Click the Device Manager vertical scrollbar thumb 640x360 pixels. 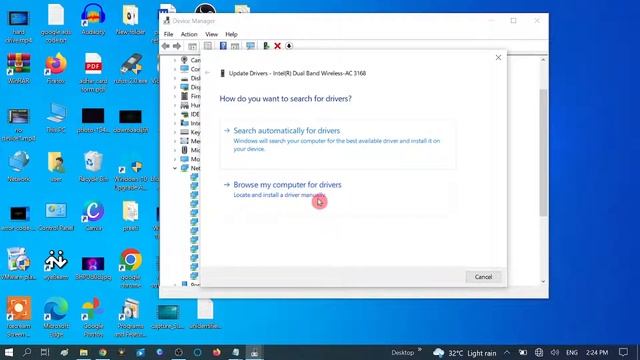[543, 152]
